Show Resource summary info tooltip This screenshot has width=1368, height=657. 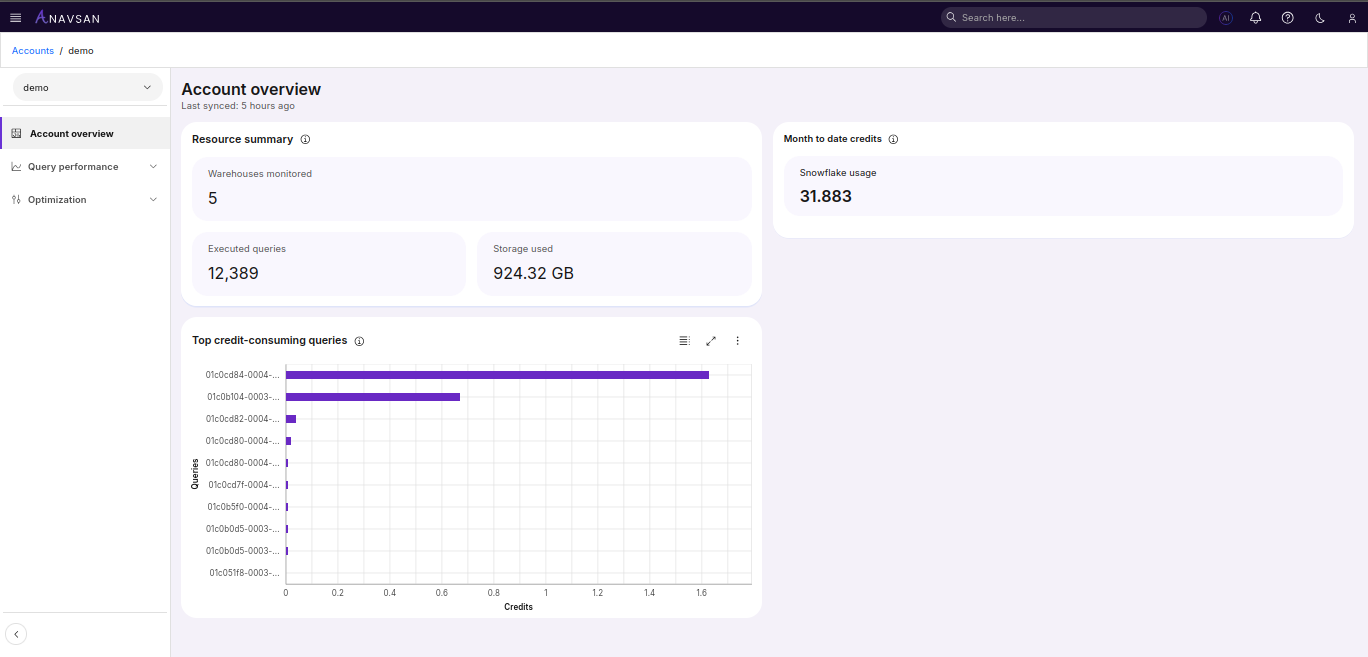click(305, 139)
